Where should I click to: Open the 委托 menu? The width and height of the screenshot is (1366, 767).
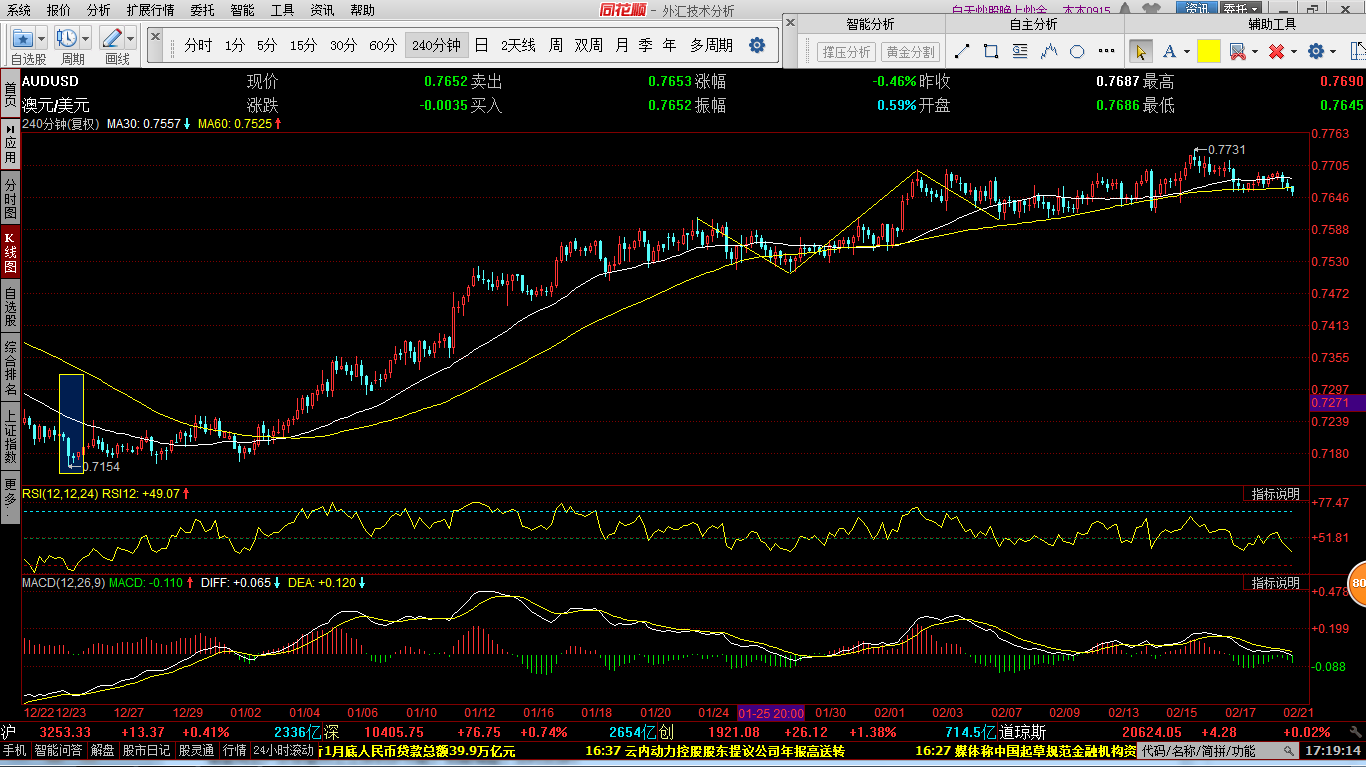tap(202, 10)
